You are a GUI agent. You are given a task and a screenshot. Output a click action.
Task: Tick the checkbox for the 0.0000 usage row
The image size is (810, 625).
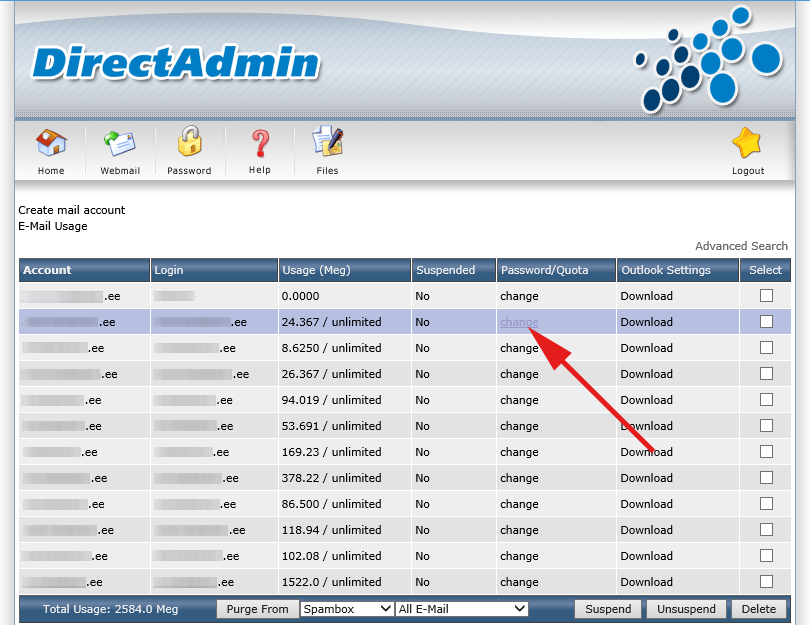767,295
